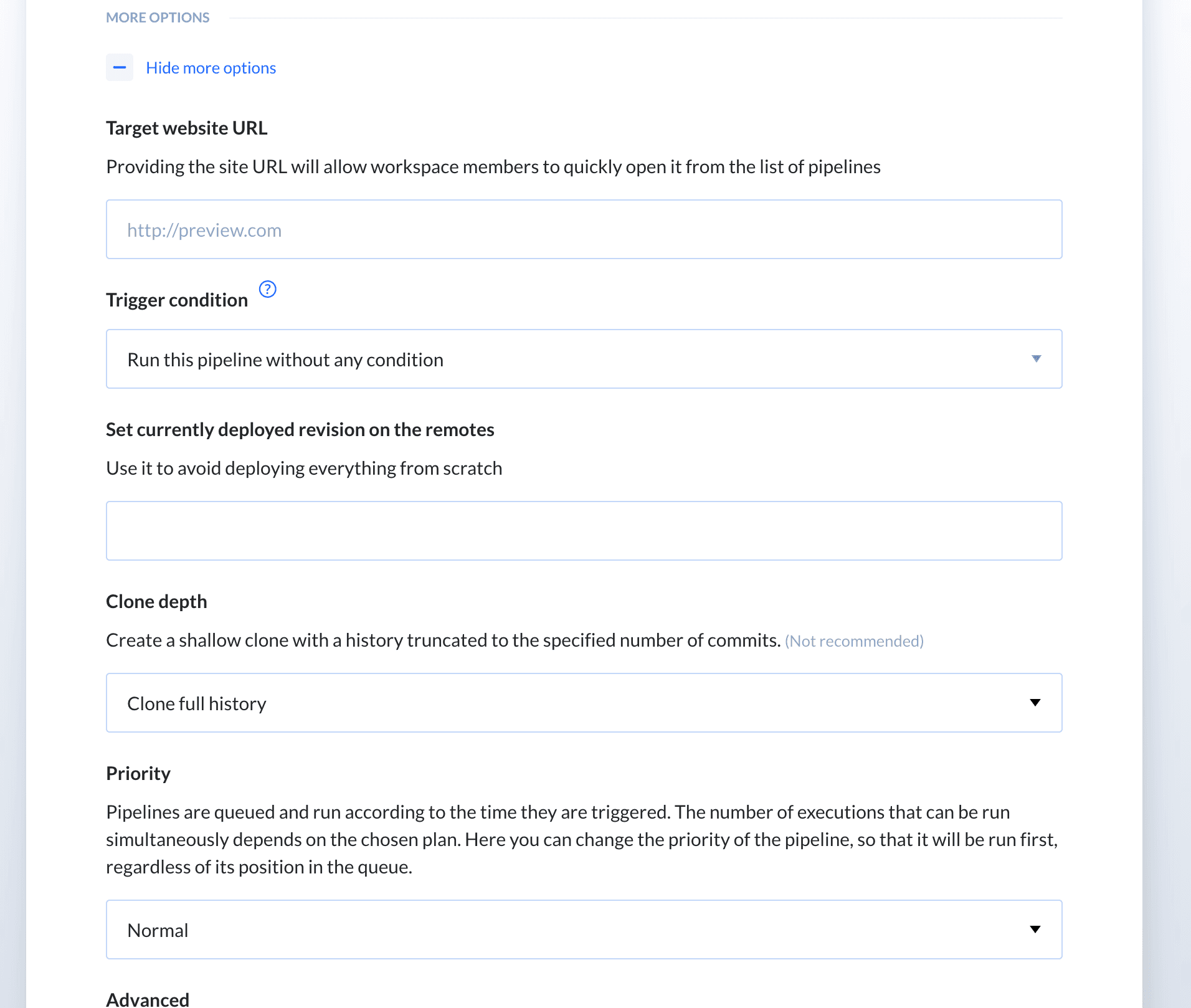The image size is (1191, 1008).
Task: Open the Trigger condition help icon
Action: pos(267,289)
